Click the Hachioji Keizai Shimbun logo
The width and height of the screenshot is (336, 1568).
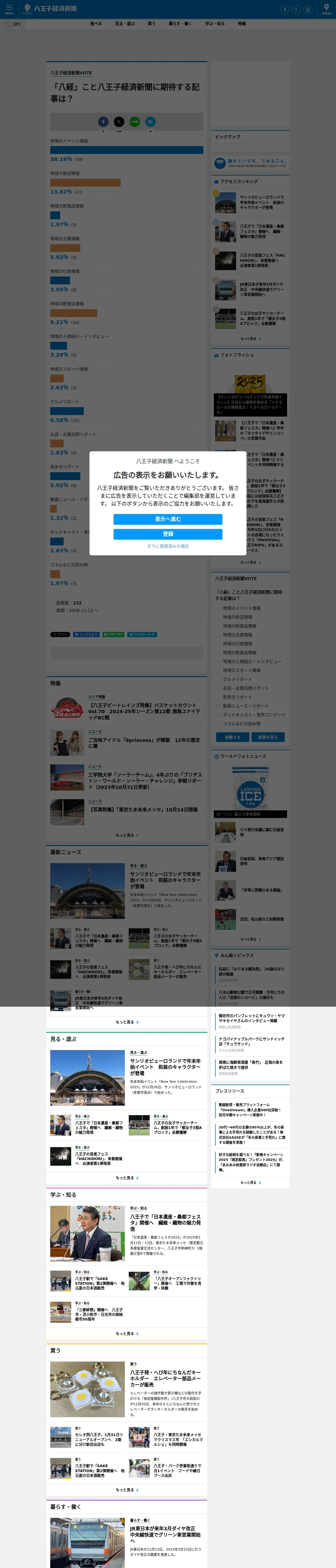(50, 9)
